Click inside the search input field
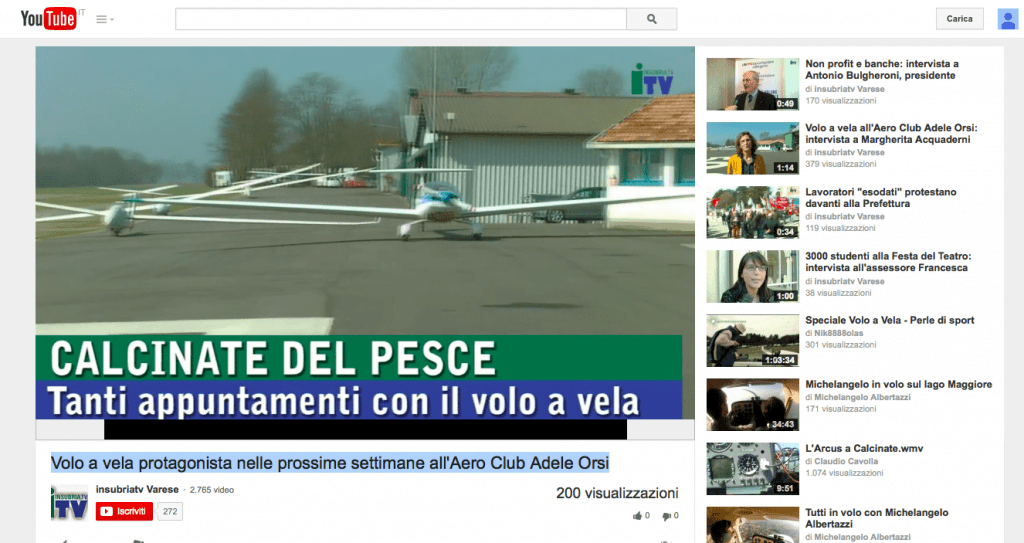The image size is (1024, 543). (x=400, y=19)
